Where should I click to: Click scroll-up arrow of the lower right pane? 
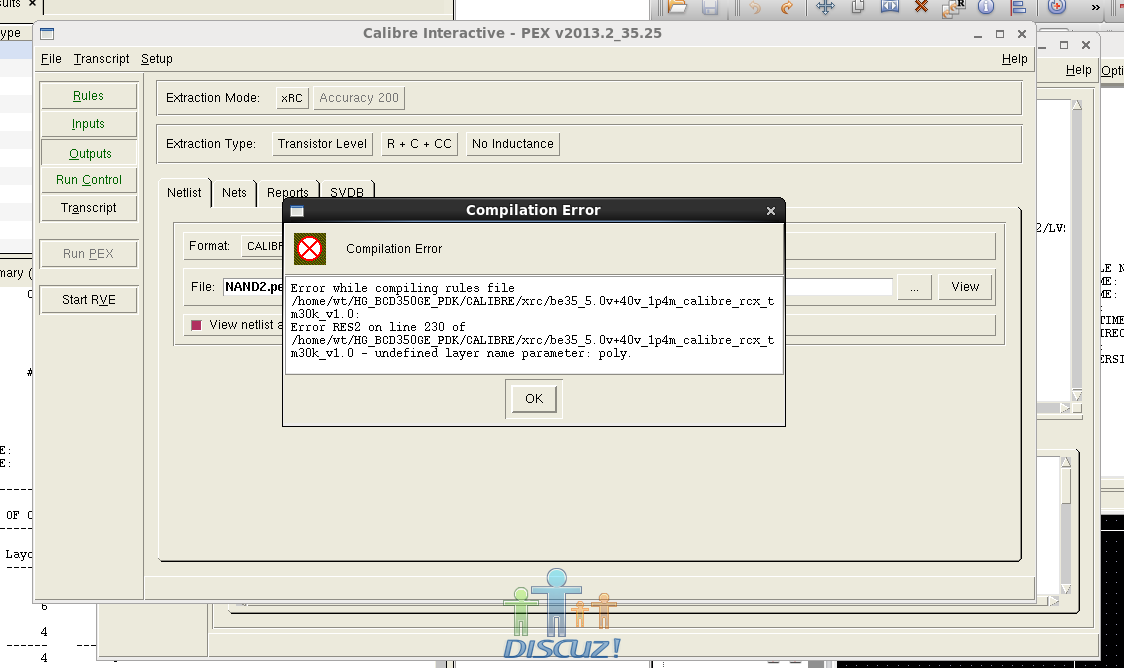click(x=1066, y=462)
